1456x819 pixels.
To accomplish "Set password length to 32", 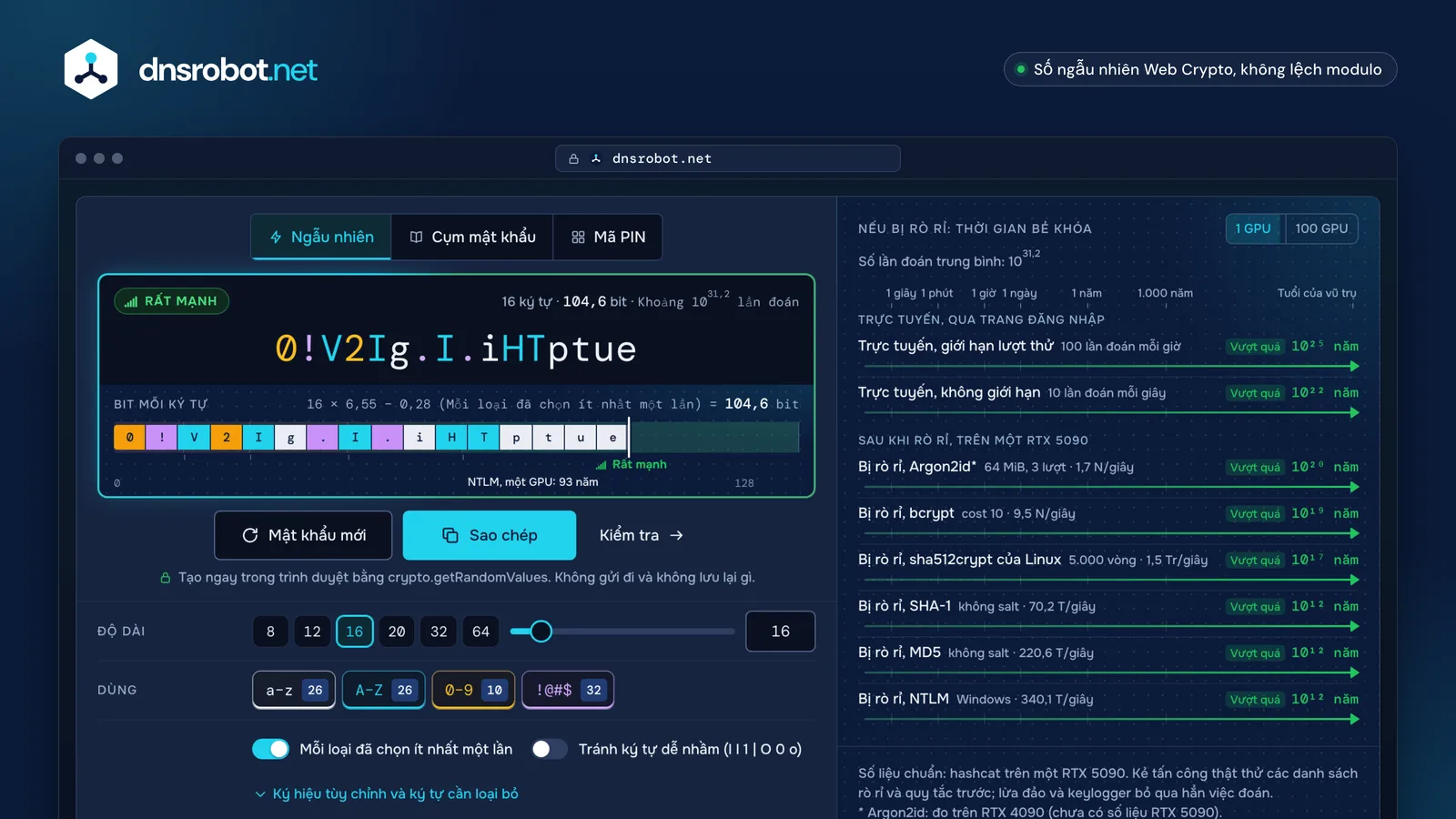I will tap(439, 632).
